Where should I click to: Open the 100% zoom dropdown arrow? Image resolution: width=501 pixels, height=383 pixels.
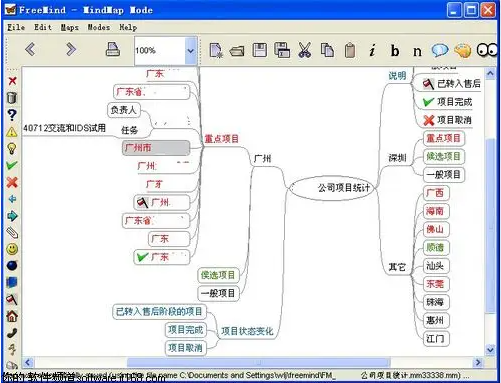[190, 51]
